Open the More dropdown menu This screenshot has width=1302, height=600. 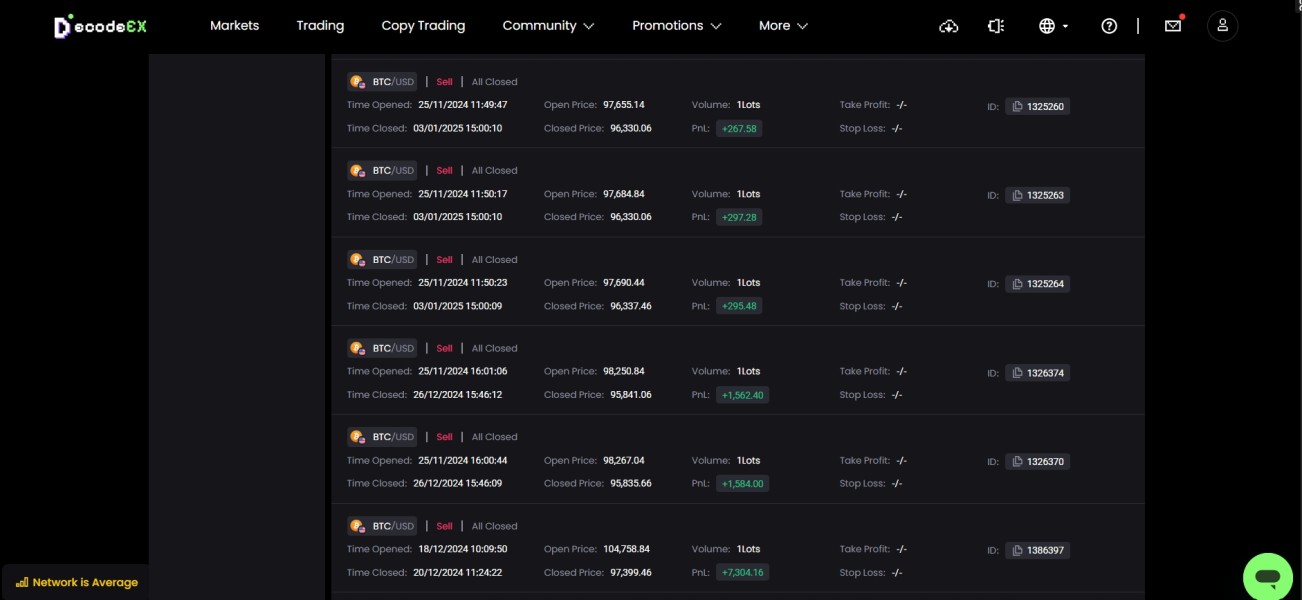point(783,26)
